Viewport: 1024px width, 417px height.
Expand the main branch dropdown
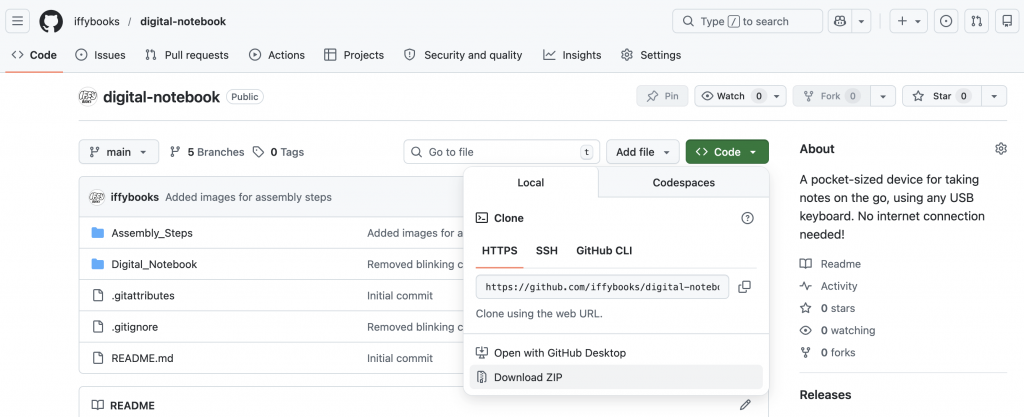[118, 152]
